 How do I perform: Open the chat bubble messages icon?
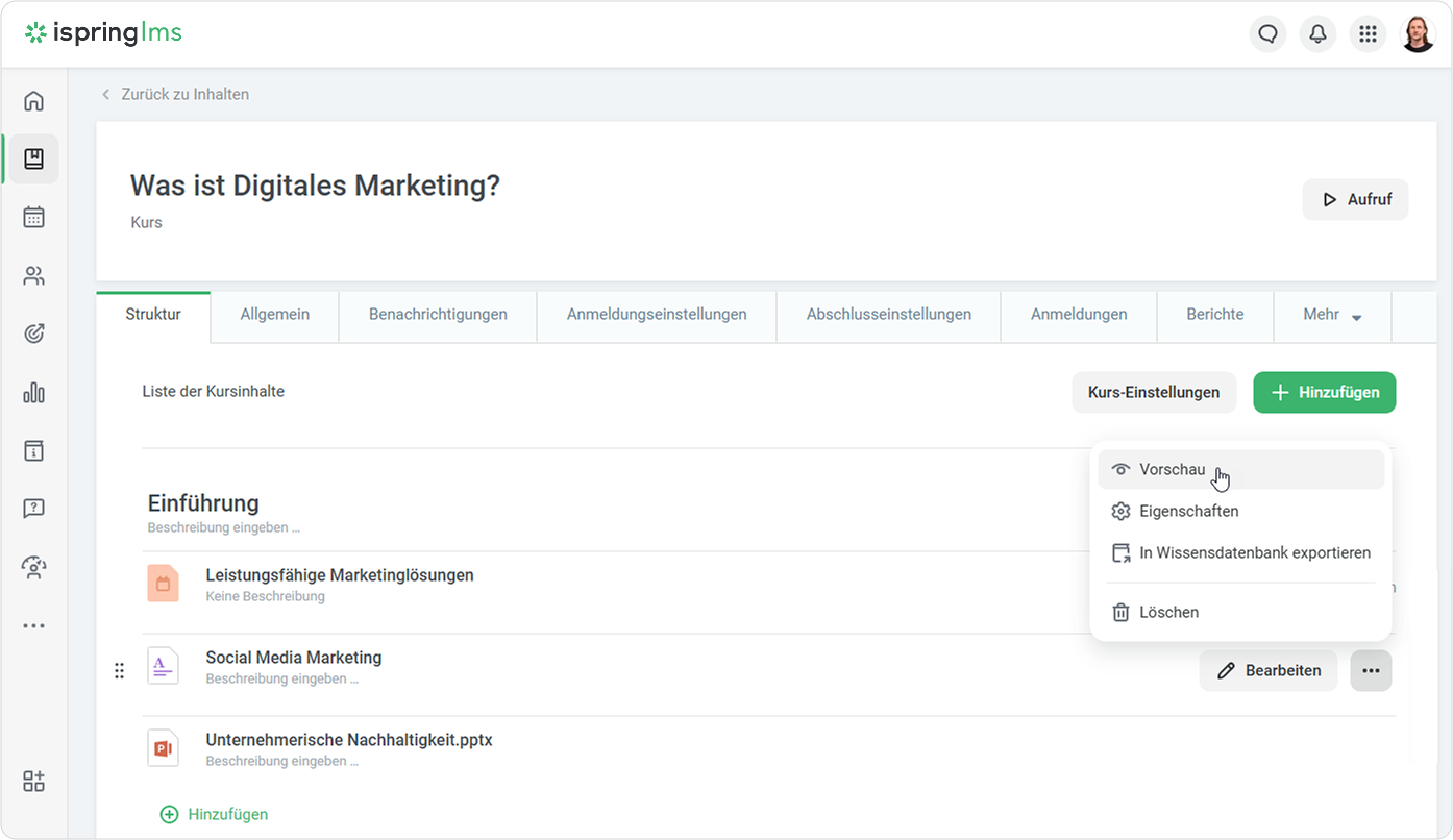[x=1267, y=34]
